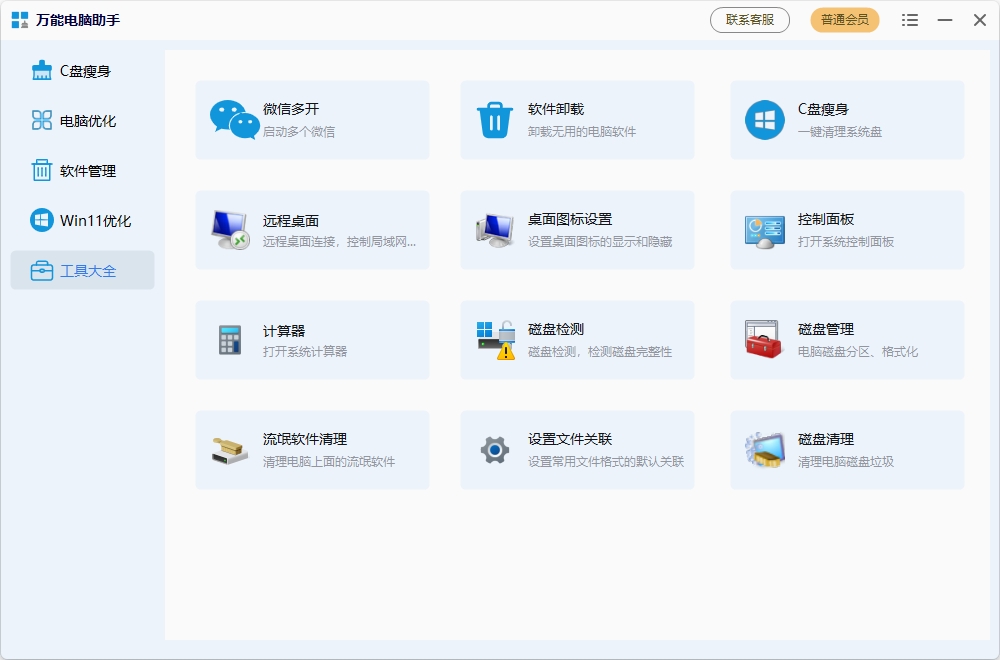Open 设置文件关联 gear icon
Viewport: 1000px width, 660px height.
click(x=494, y=450)
